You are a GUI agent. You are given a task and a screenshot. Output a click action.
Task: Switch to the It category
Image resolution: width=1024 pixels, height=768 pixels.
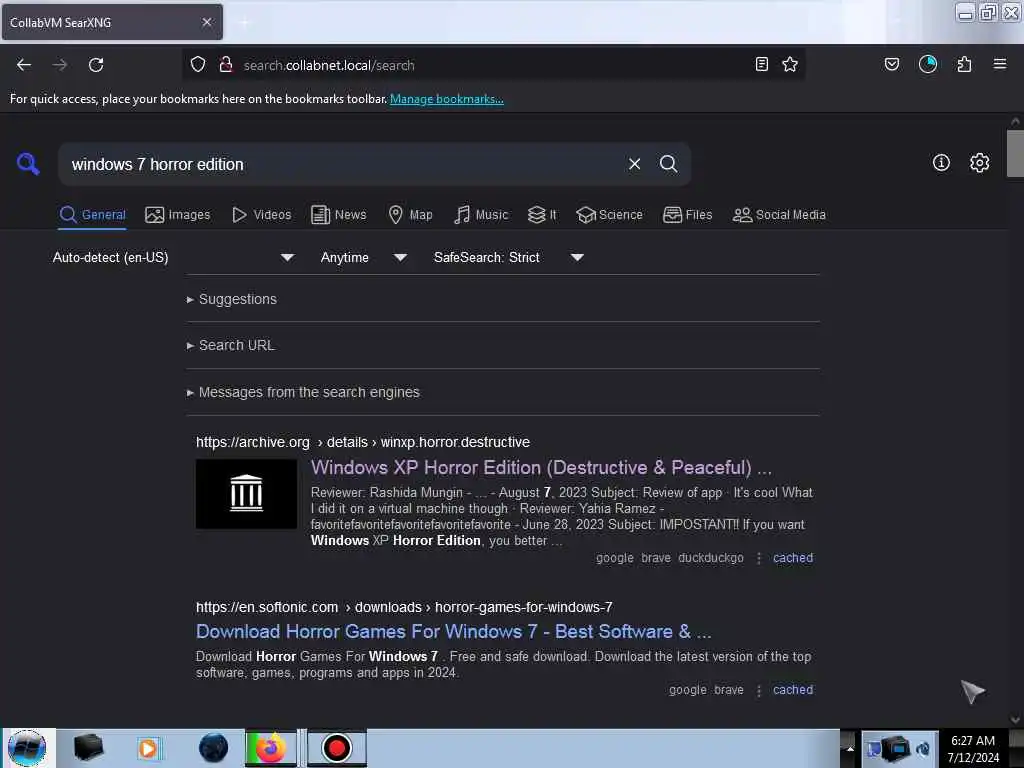542,215
